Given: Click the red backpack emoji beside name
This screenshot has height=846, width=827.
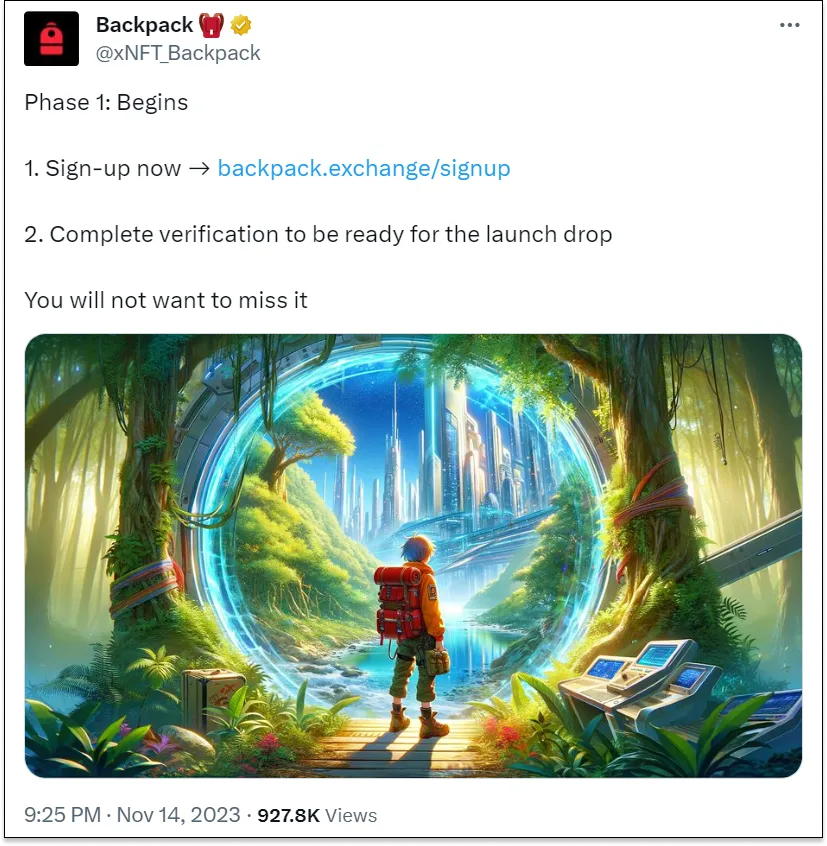Looking at the screenshot, I should pos(211,25).
